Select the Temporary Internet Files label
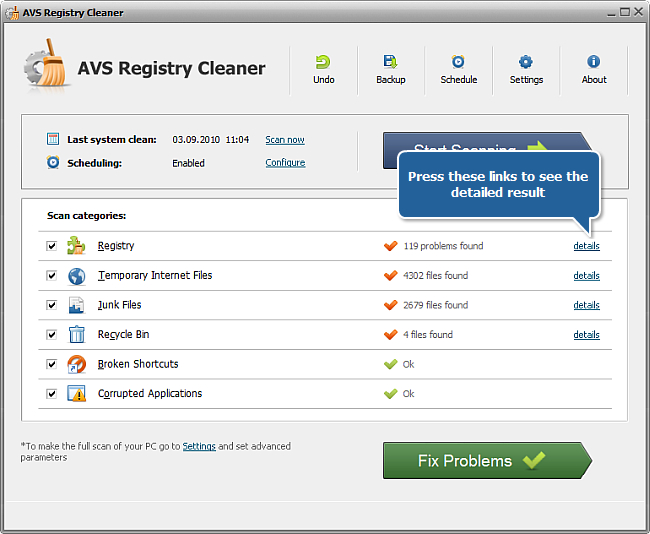Viewport: 650px width, 534px height. pyautogui.click(x=155, y=275)
